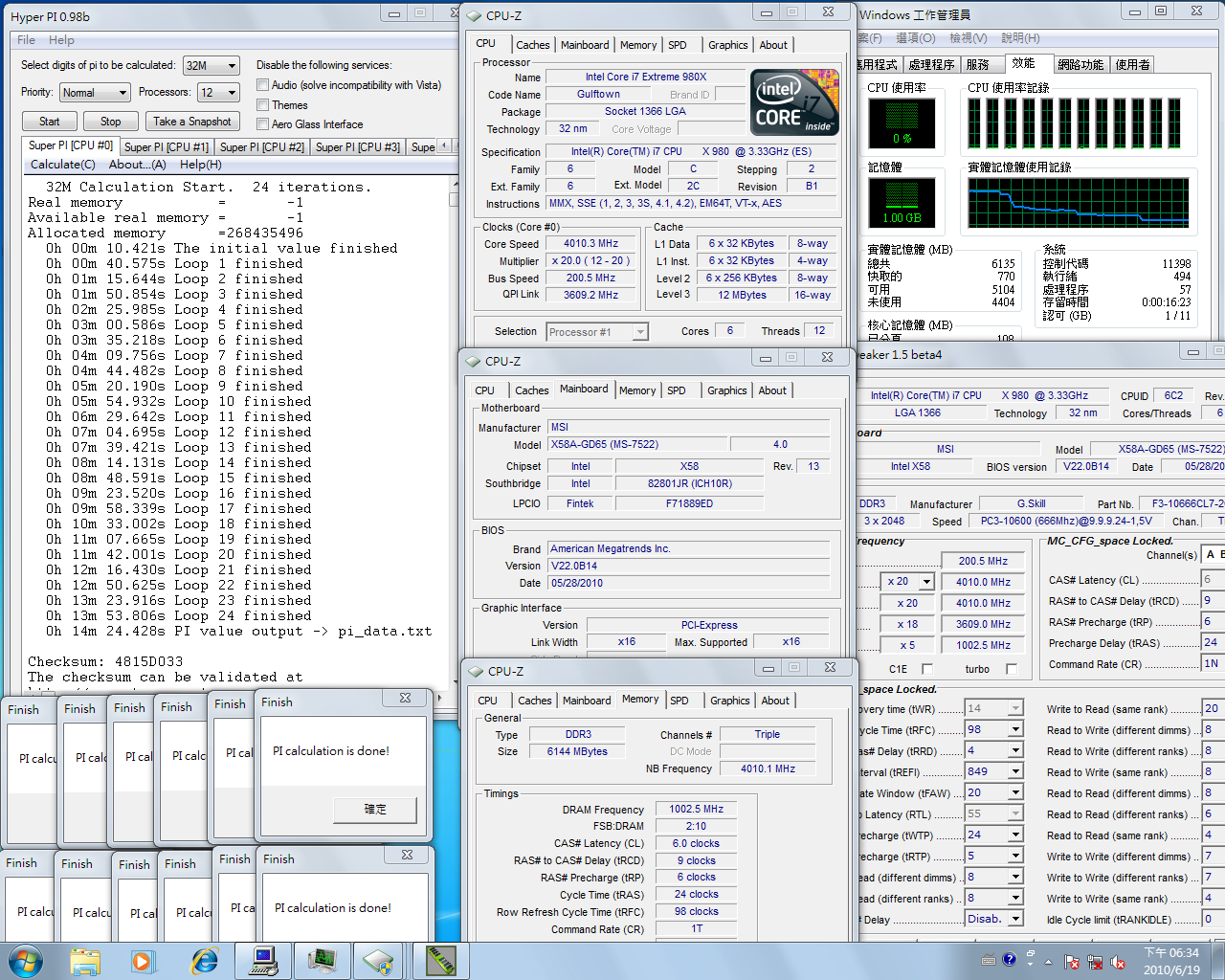Viewport: 1225px width, 980px height.
Task: Open Task Manager 檢視(V) menu
Action: [968, 38]
